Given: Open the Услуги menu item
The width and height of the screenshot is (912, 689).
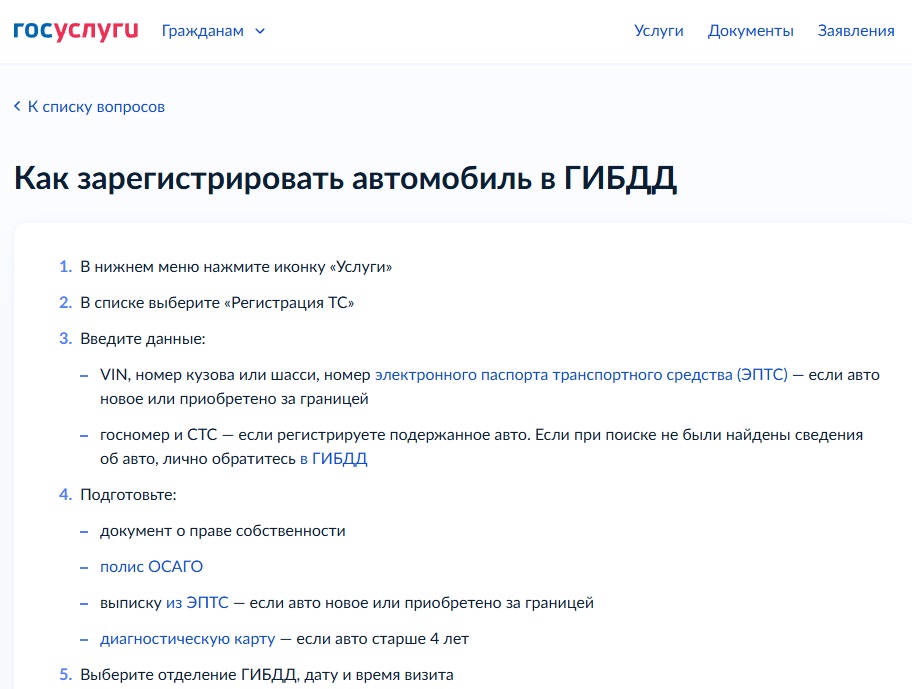Looking at the screenshot, I should coord(658,31).
